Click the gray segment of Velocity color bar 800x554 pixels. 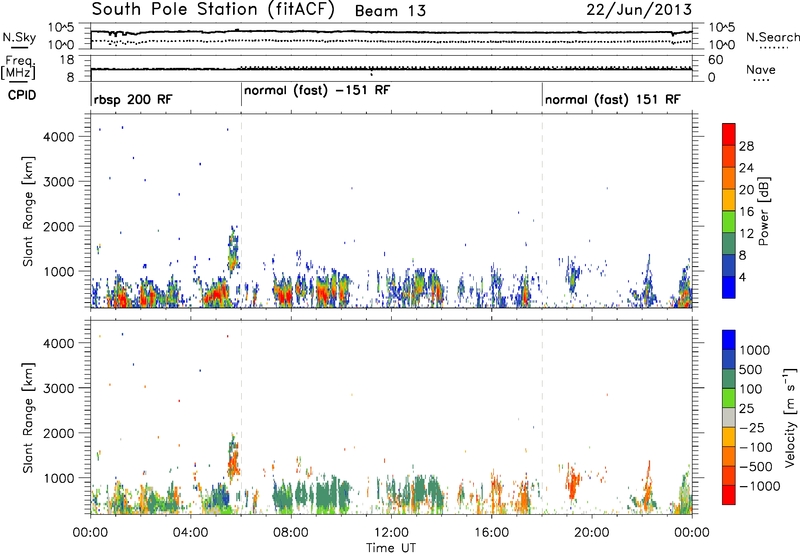[x=729, y=418]
